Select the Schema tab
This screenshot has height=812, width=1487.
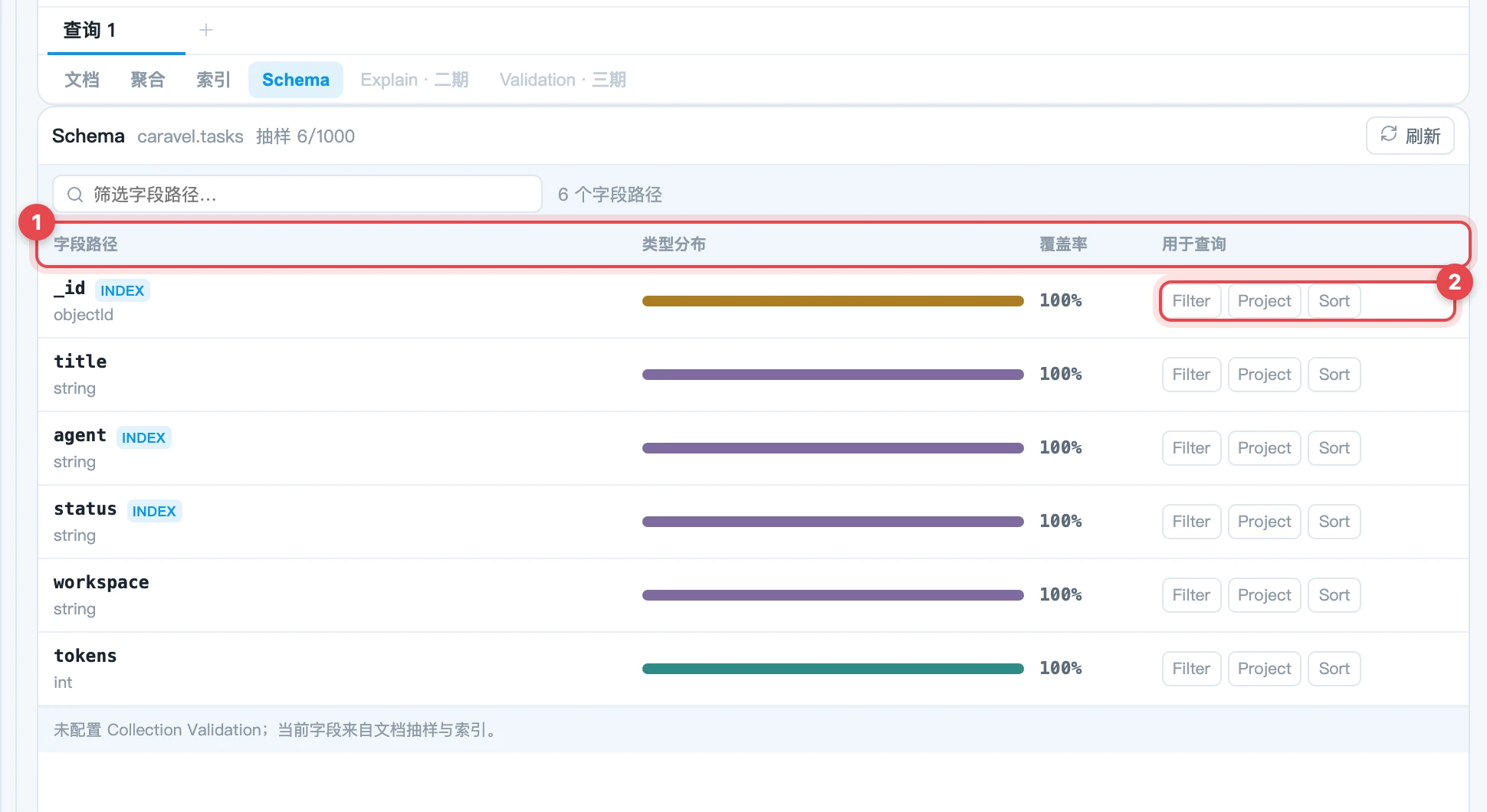click(296, 80)
